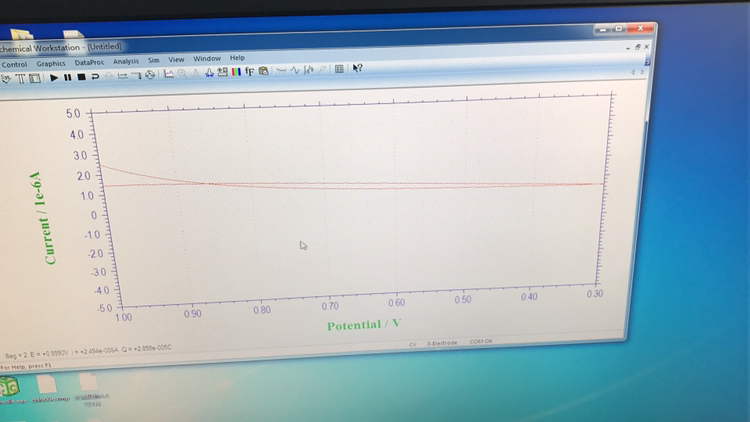Screen dimensions: 750x422
Task: Minimize the Workstation application window
Action: pyautogui.click(x=603, y=30)
